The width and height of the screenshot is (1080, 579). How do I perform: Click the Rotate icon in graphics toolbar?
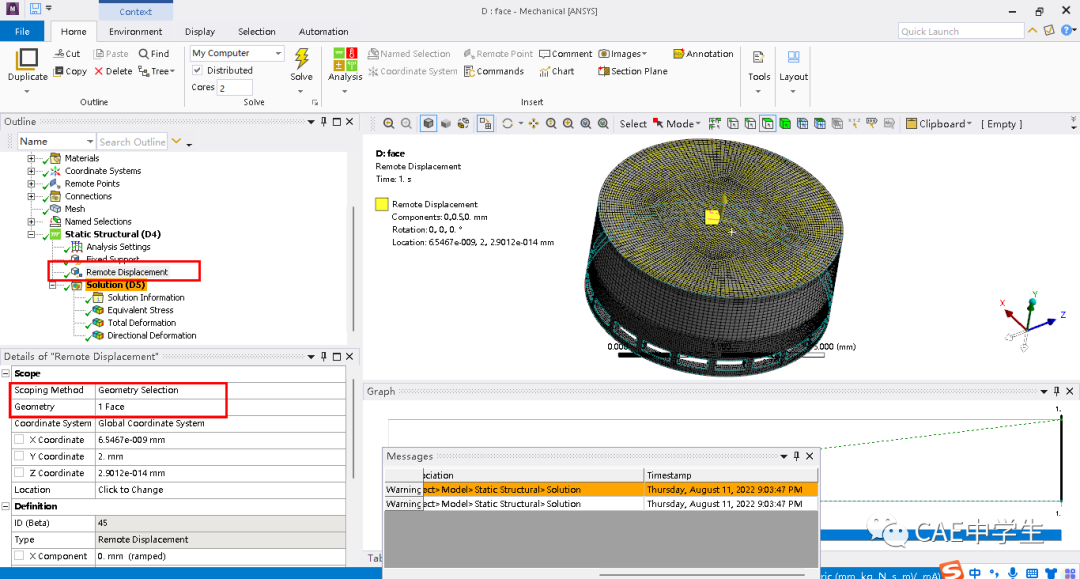click(x=508, y=124)
